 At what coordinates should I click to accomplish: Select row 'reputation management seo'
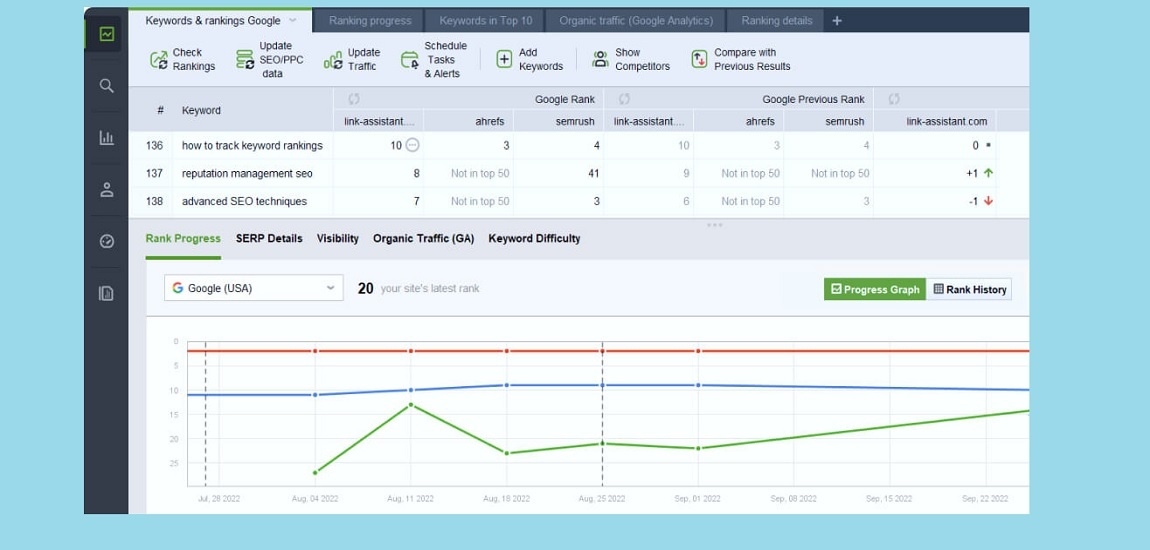(578, 173)
